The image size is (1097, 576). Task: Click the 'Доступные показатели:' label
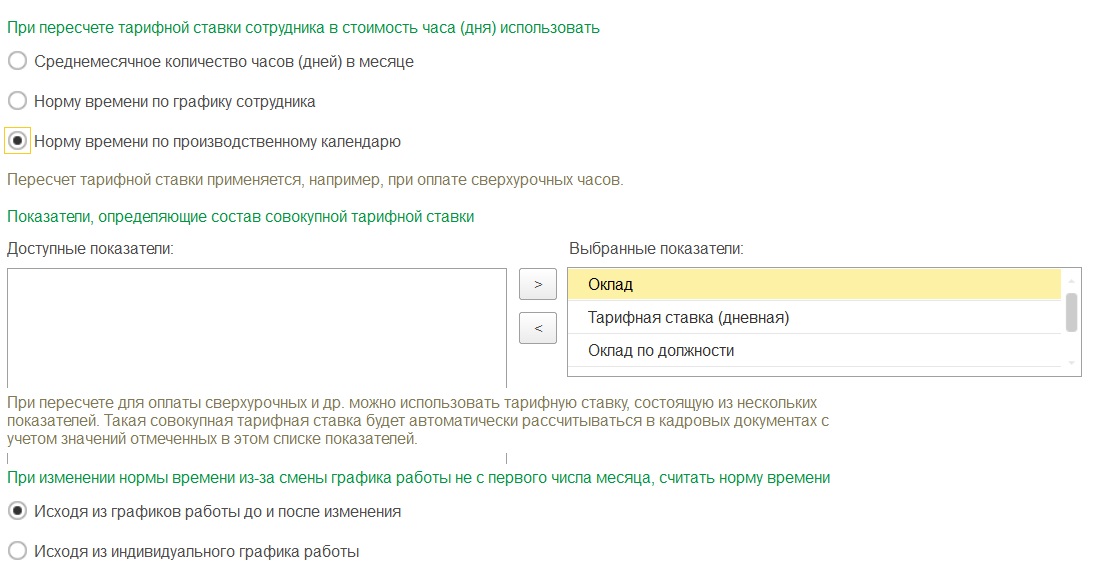click(90, 248)
